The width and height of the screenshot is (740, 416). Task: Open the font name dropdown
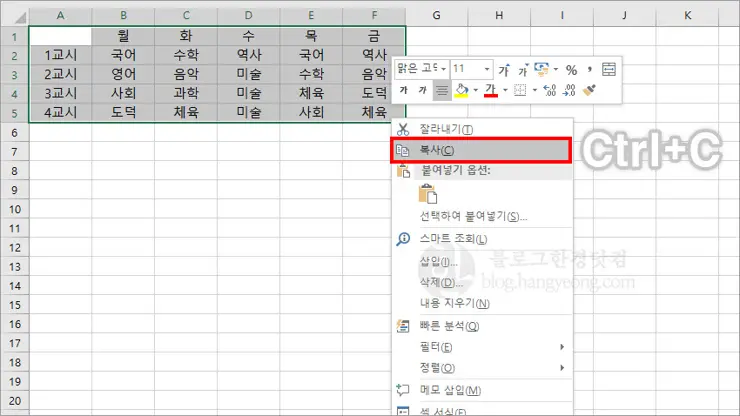click(x=443, y=69)
